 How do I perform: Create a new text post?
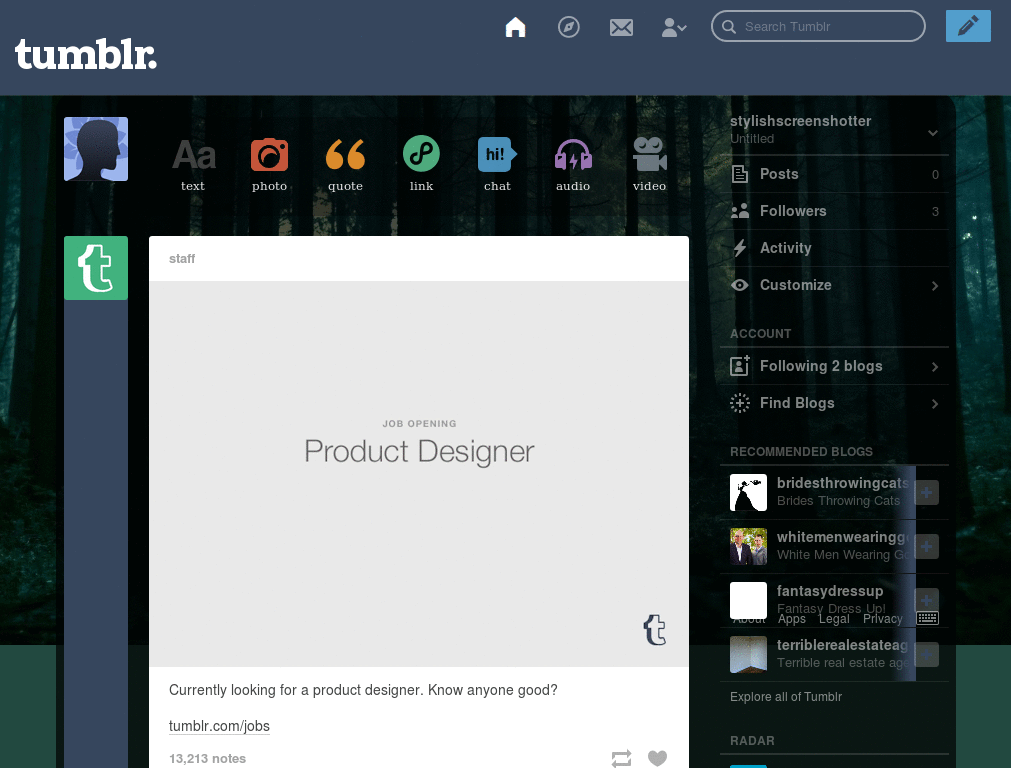coord(193,165)
